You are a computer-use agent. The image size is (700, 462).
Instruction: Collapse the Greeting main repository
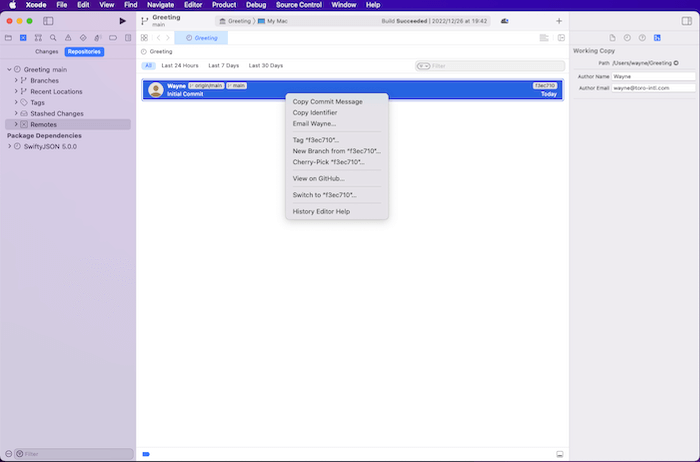pyautogui.click(x=9, y=70)
